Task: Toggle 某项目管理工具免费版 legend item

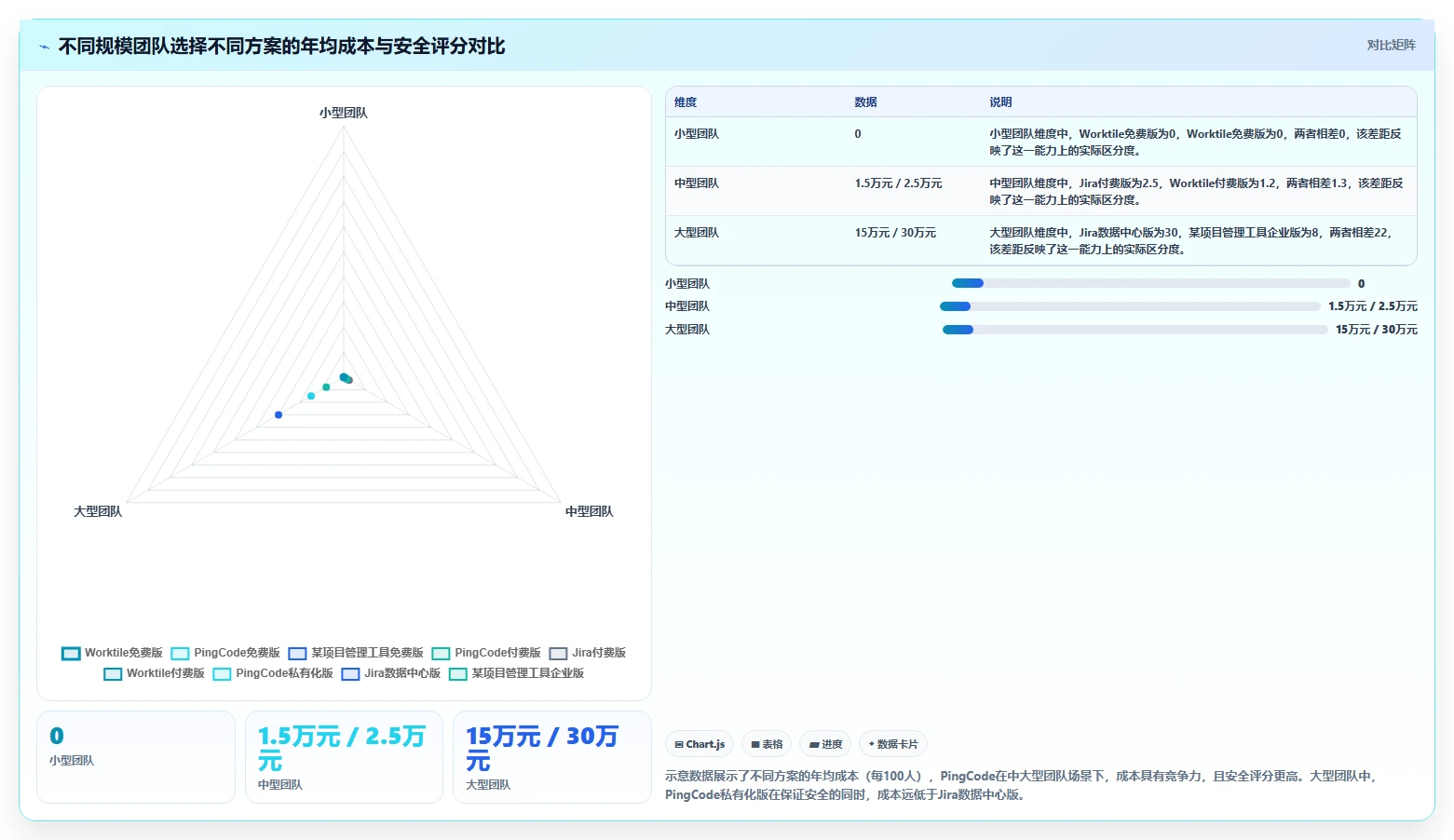Action: coord(356,654)
